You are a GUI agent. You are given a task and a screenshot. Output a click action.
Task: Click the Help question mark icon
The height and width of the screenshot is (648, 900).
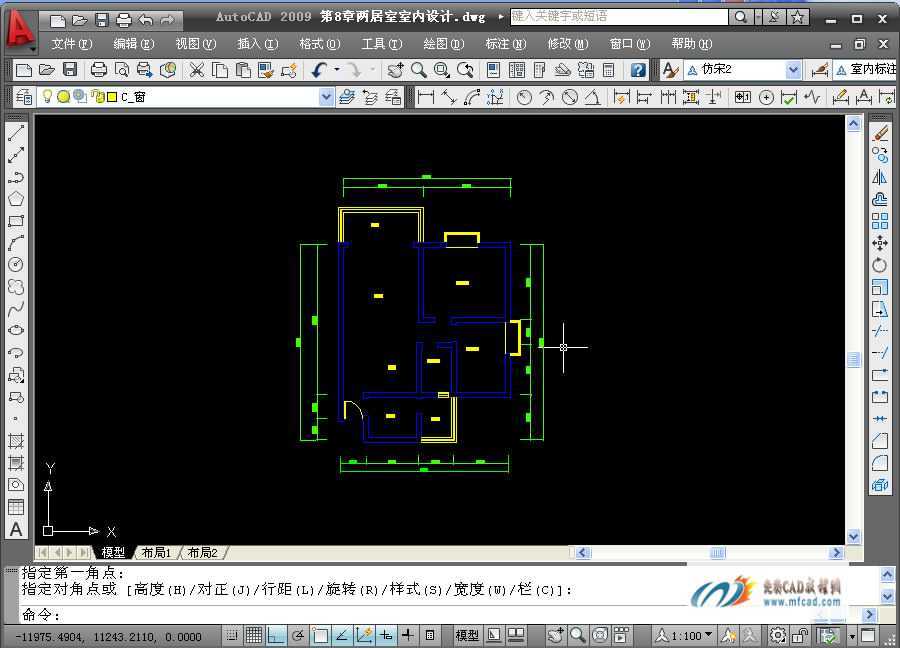pyautogui.click(x=638, y=70)
